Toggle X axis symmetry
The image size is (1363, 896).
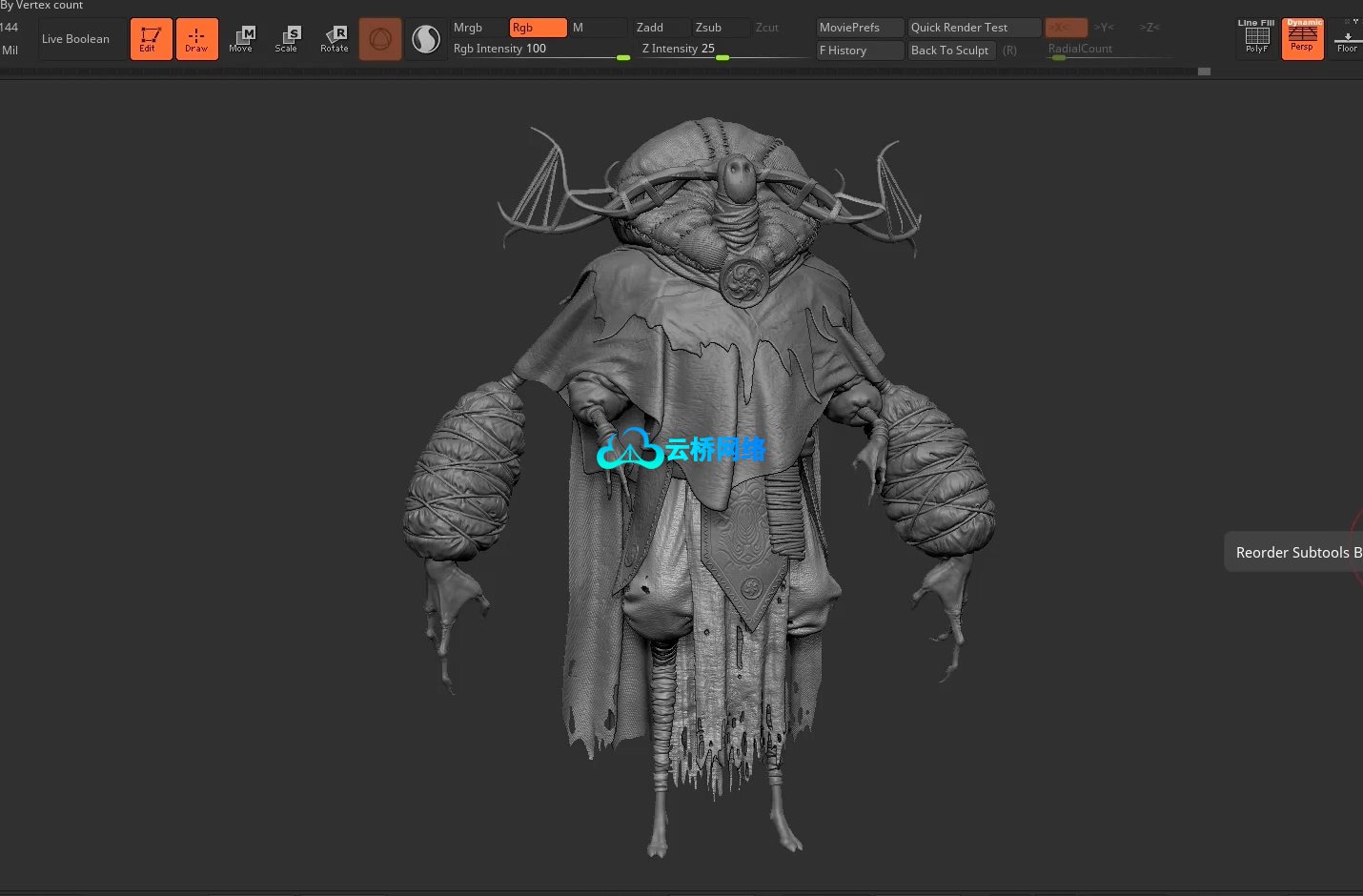coord(1066,28)
